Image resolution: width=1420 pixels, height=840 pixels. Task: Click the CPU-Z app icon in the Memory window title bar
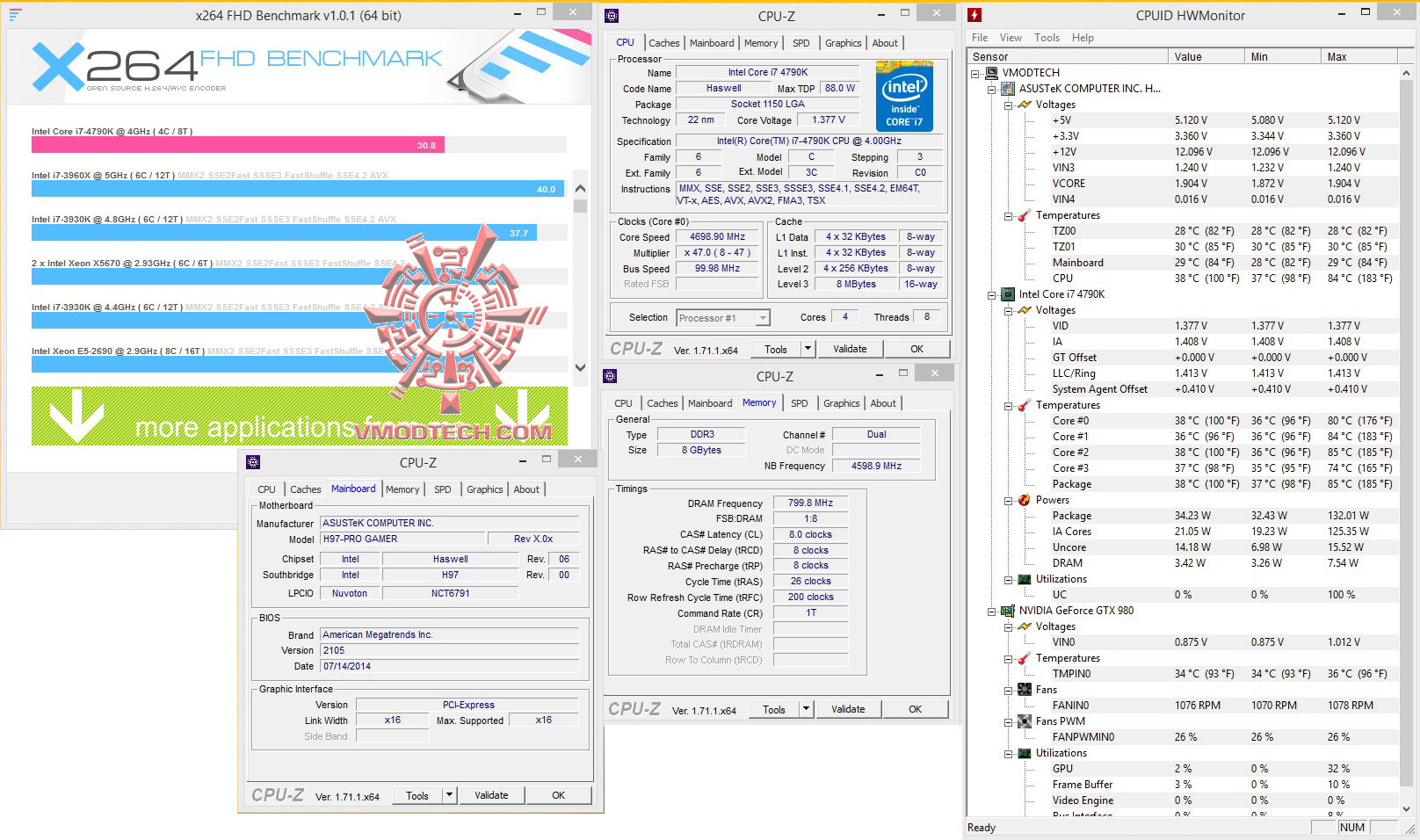[610, 376]
